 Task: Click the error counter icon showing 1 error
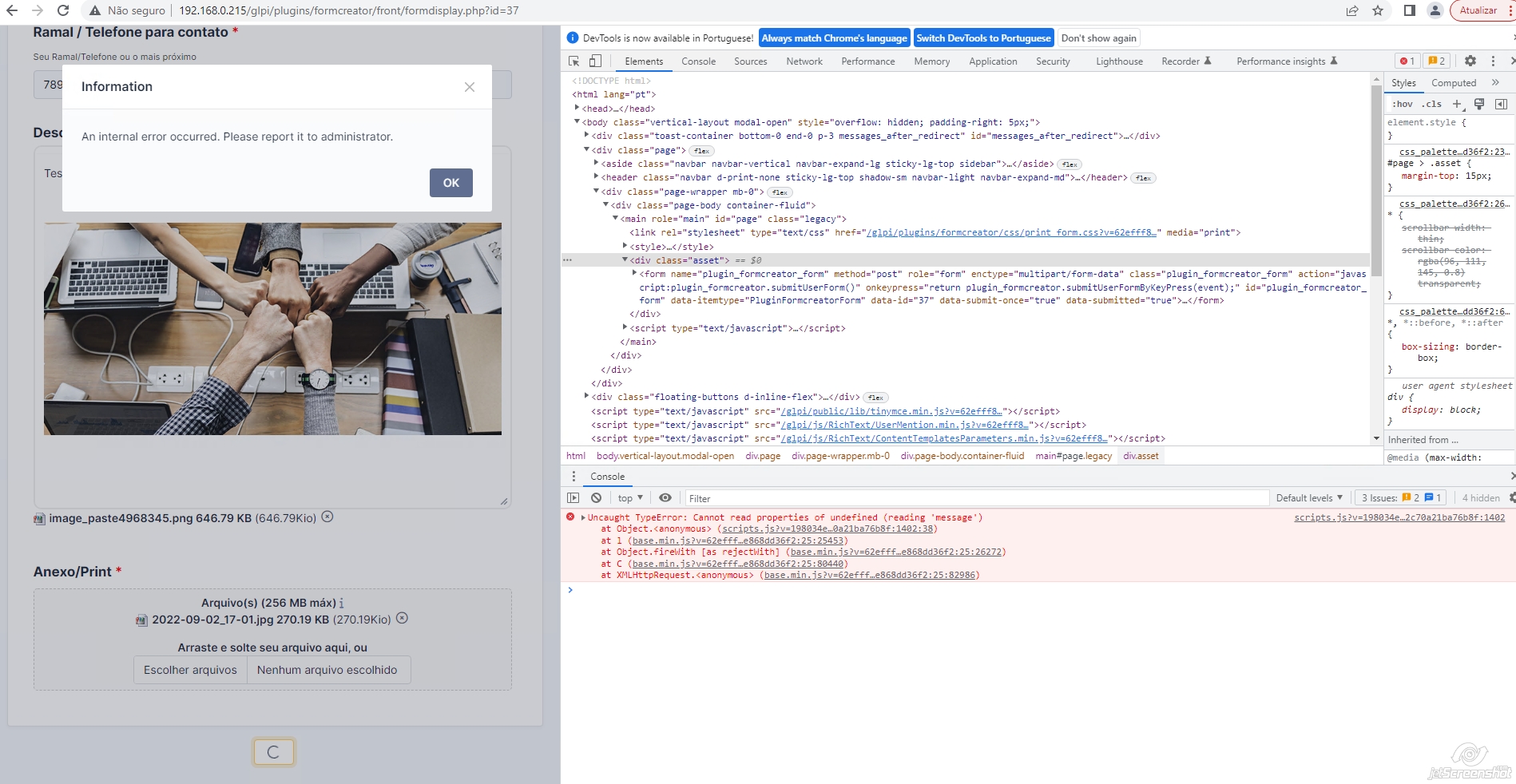(x=1407, y=61)
